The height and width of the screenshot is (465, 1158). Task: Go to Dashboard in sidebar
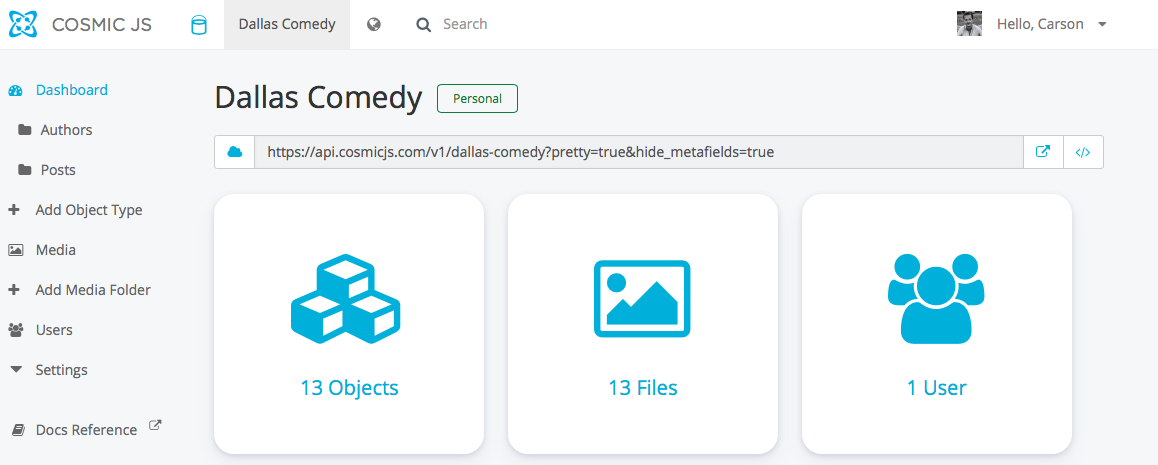click(x=71, y=90)
